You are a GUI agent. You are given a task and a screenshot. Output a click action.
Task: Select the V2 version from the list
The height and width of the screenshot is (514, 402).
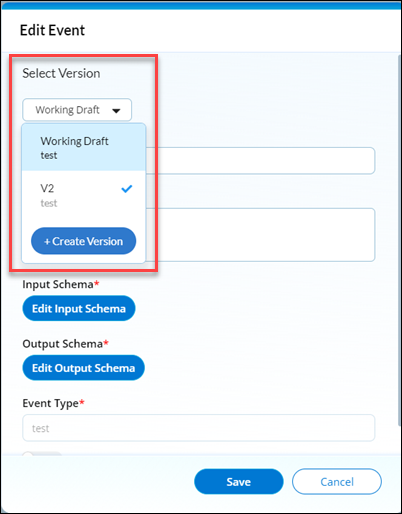coord(84,195)
